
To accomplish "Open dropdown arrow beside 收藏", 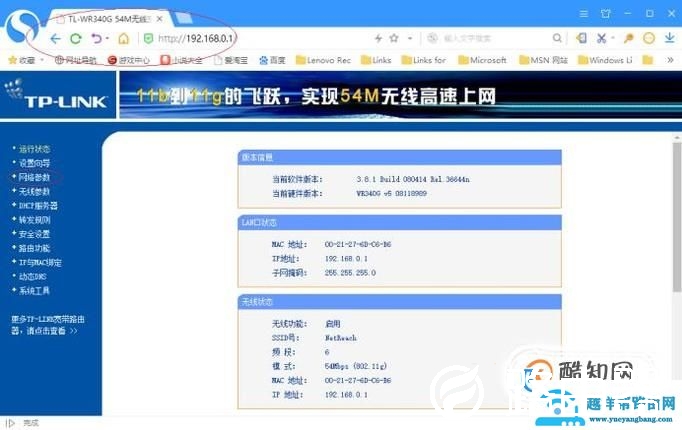I will pyautogui.click(x=42, y=60).
